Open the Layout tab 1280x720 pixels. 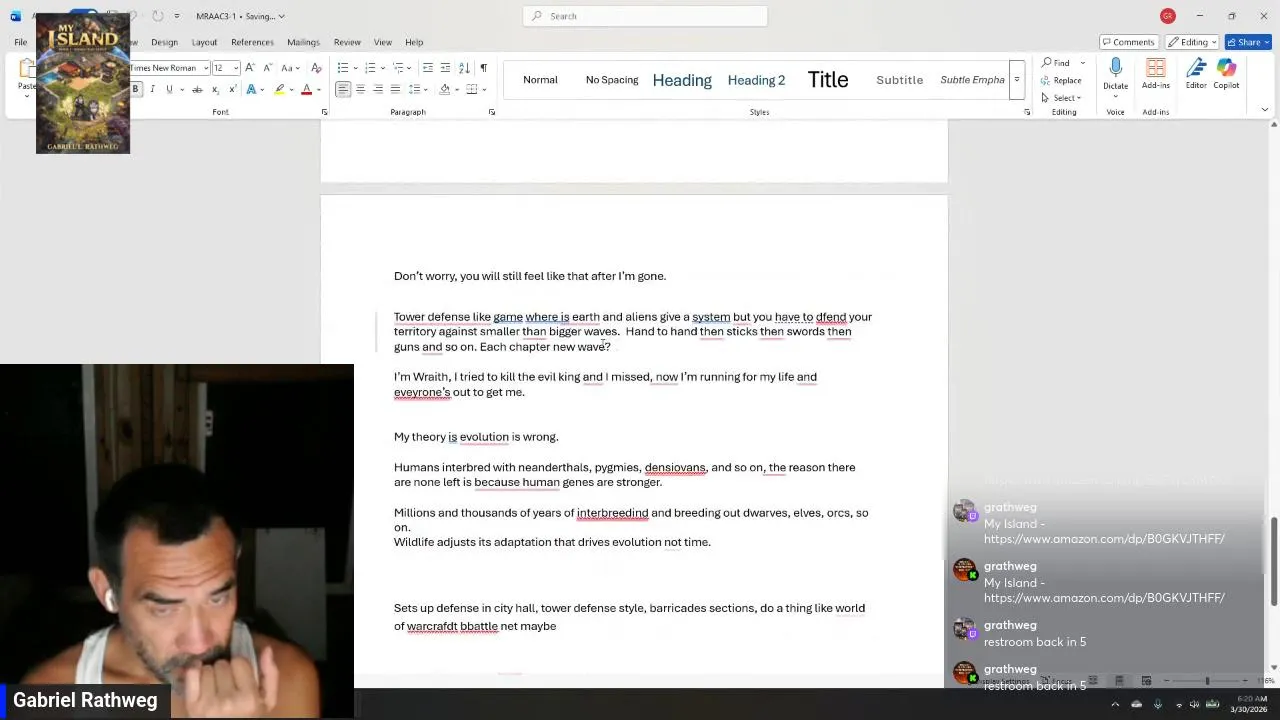204,42
